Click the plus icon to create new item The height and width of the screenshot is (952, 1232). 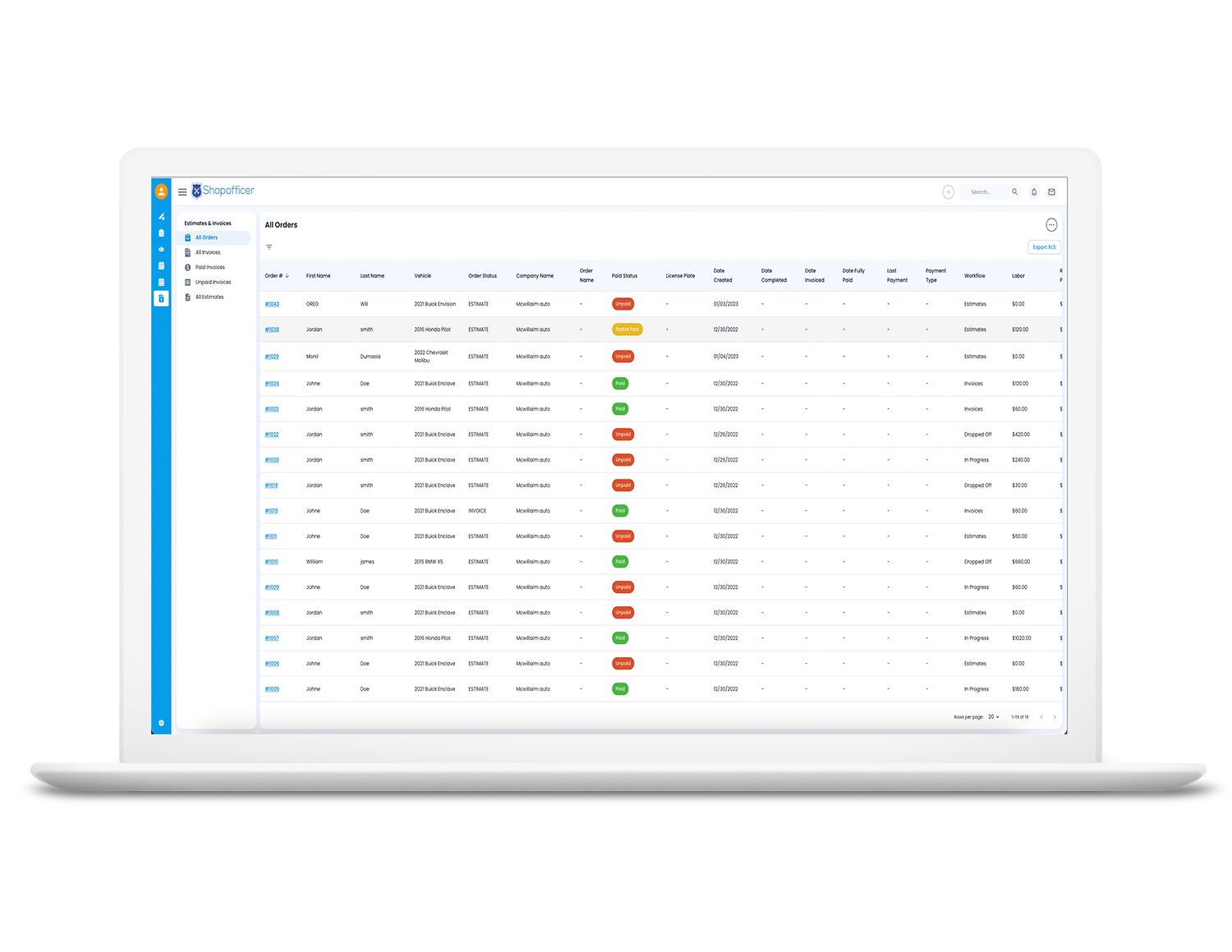tap(948, 191)
